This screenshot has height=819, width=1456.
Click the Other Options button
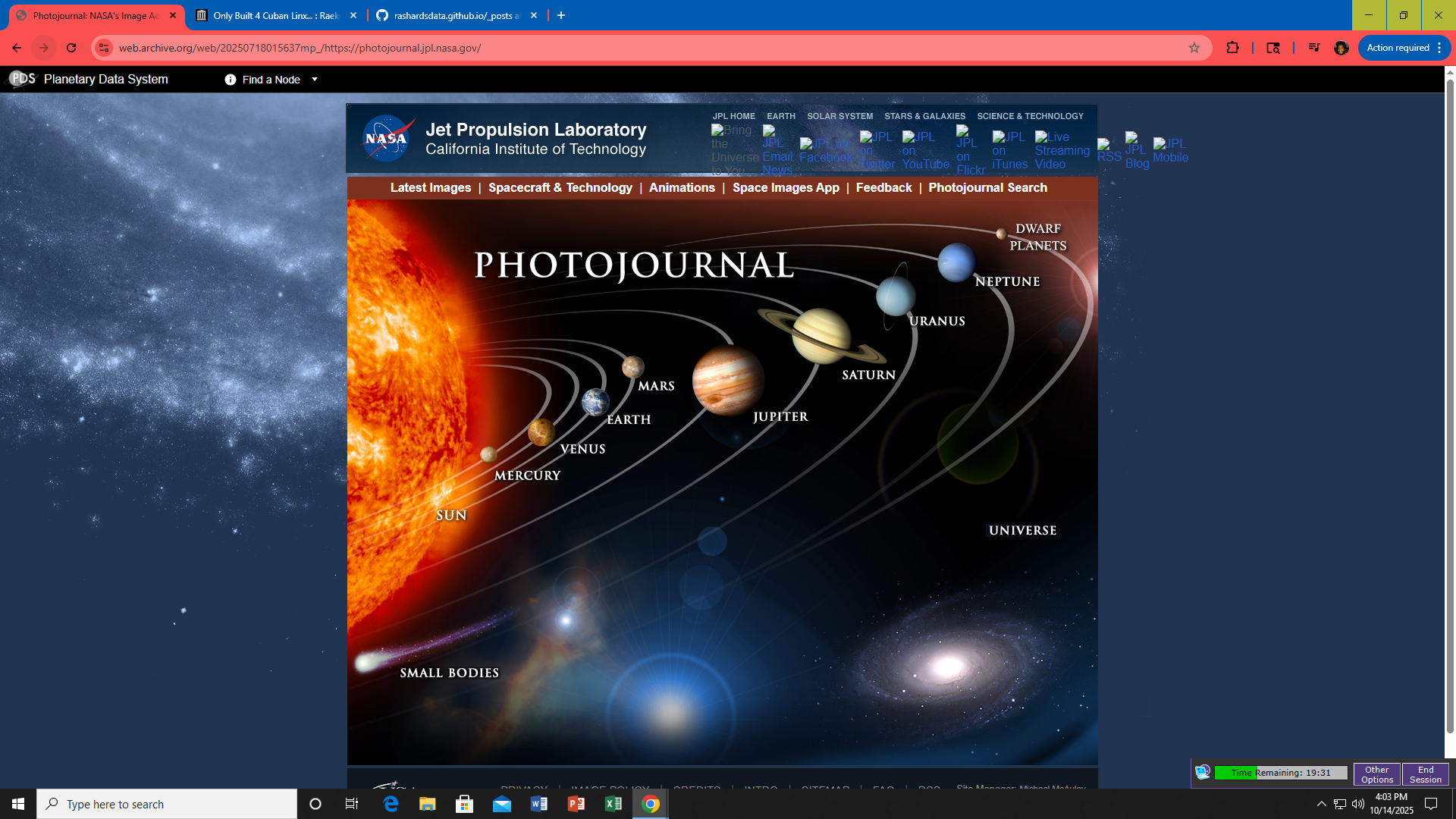coord(1376,774)
